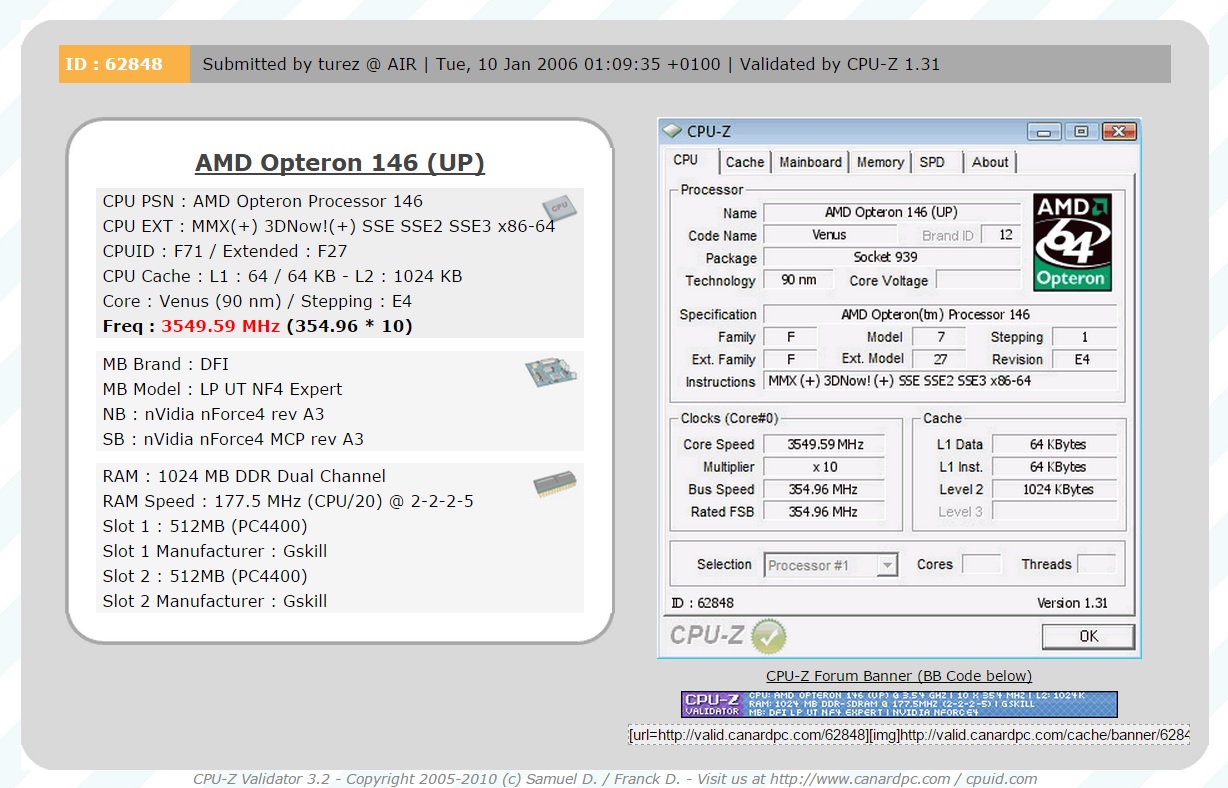Open the Mainboard tab

(x=810, y=162)
